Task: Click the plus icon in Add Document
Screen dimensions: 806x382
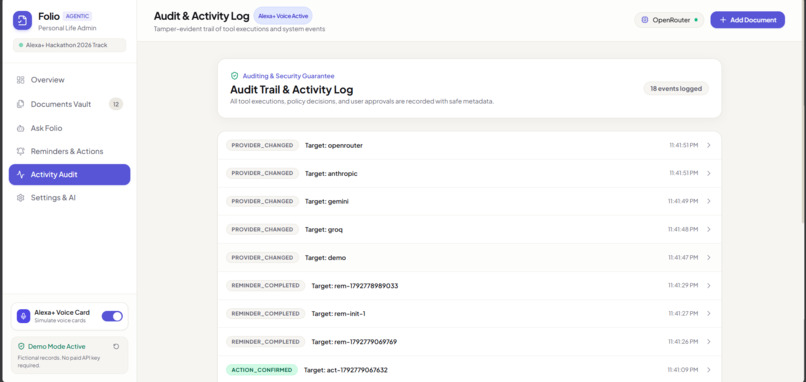Action: 723,20
